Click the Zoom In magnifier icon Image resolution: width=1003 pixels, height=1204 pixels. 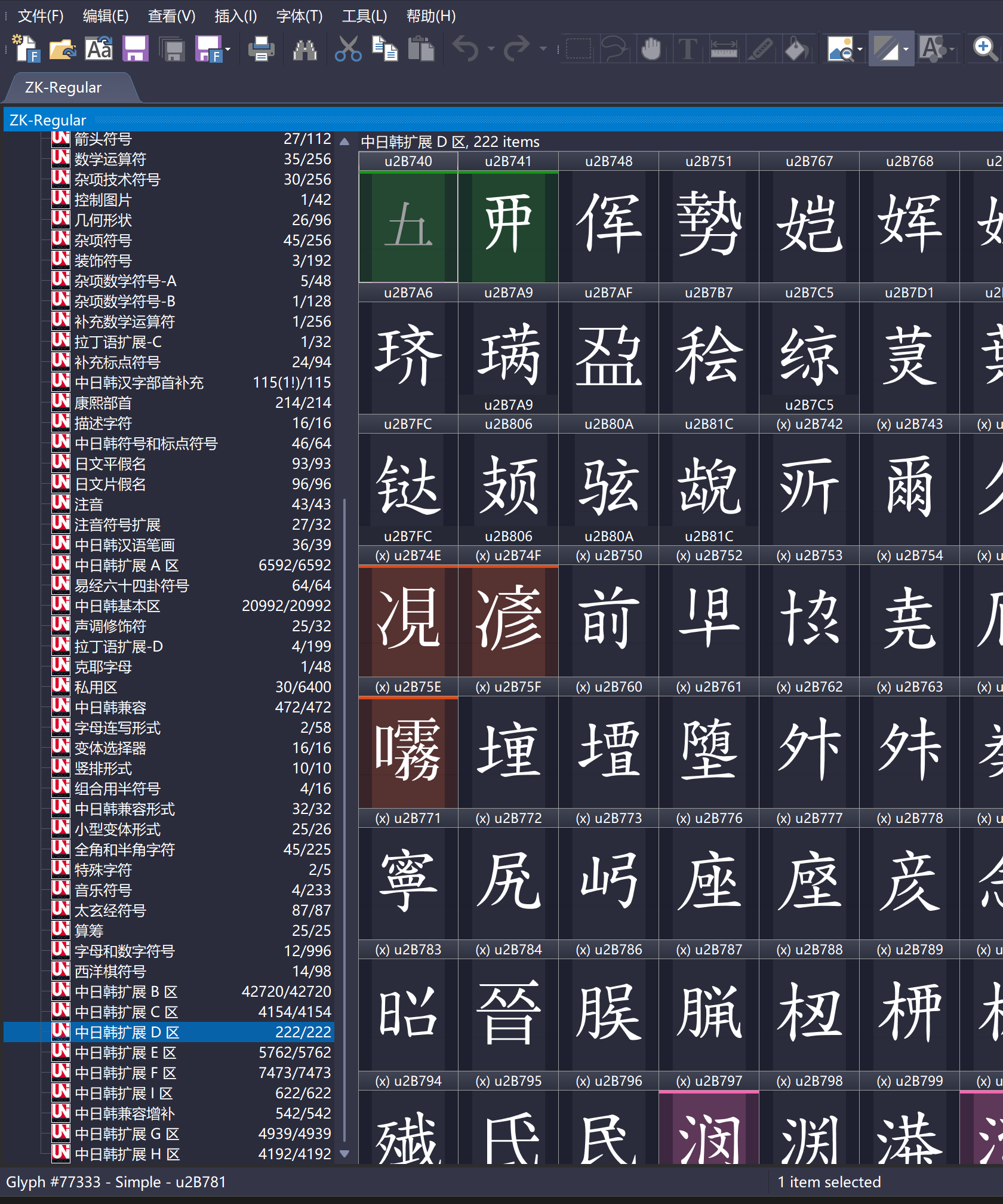pos(984,49)
